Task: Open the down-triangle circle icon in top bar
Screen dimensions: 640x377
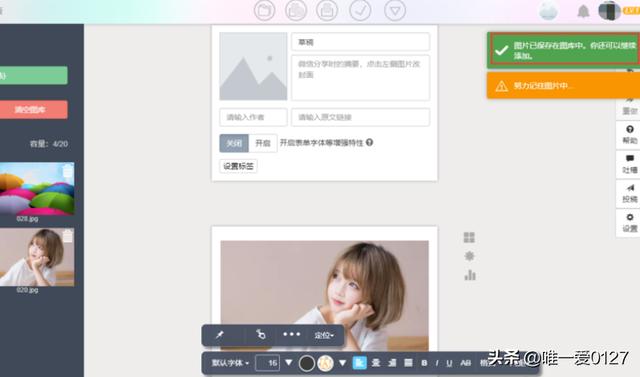Action: point(395,10)
